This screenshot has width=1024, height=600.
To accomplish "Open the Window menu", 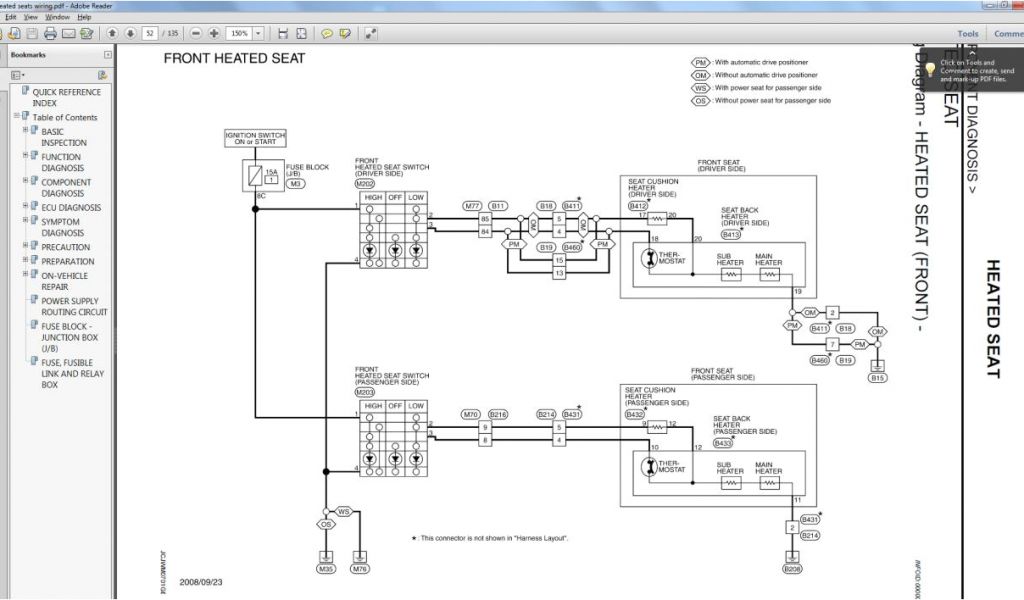I will coord(58,17).
